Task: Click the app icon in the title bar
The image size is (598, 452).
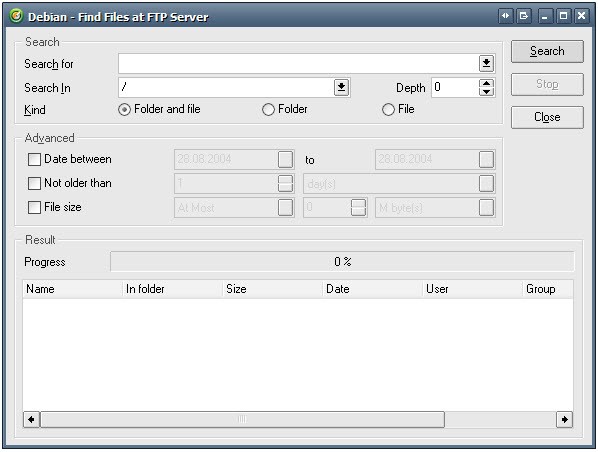Action: click(16, 16)
